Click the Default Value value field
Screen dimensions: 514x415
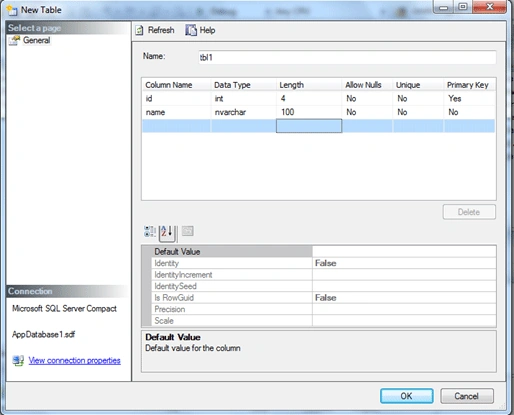(404, 252)
